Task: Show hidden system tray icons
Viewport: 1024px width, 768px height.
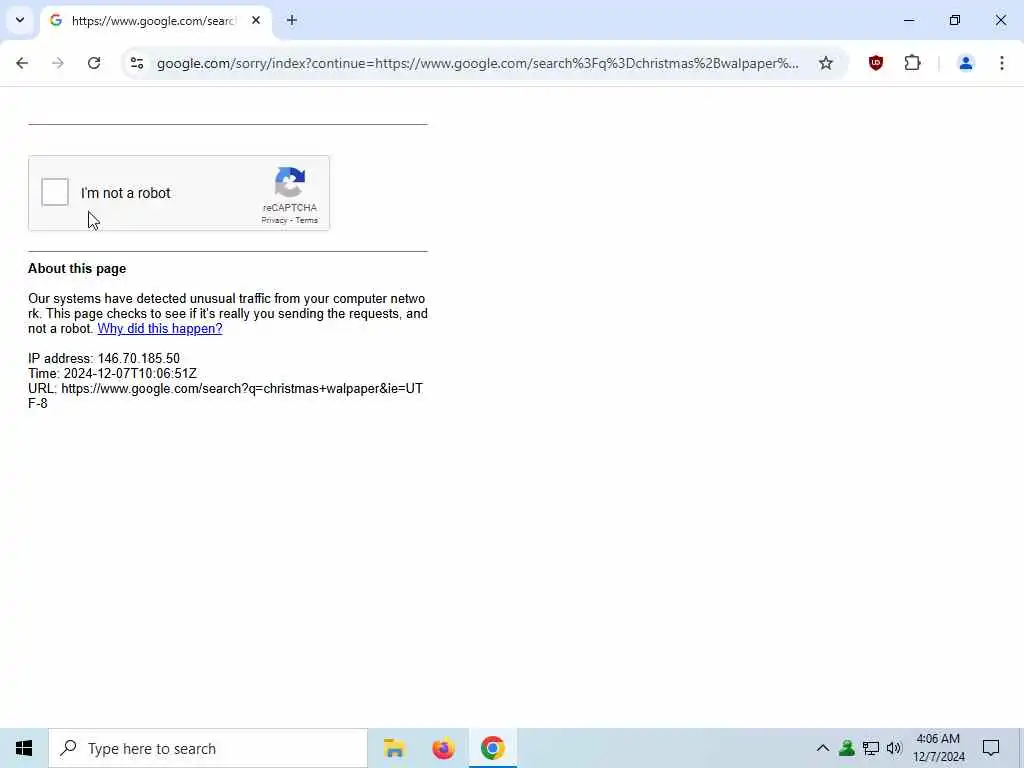Action: tap(823, 748)
